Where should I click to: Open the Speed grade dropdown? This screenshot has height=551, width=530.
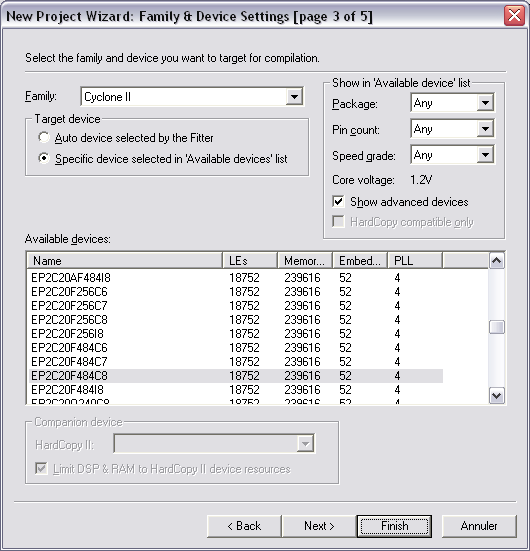453,155
